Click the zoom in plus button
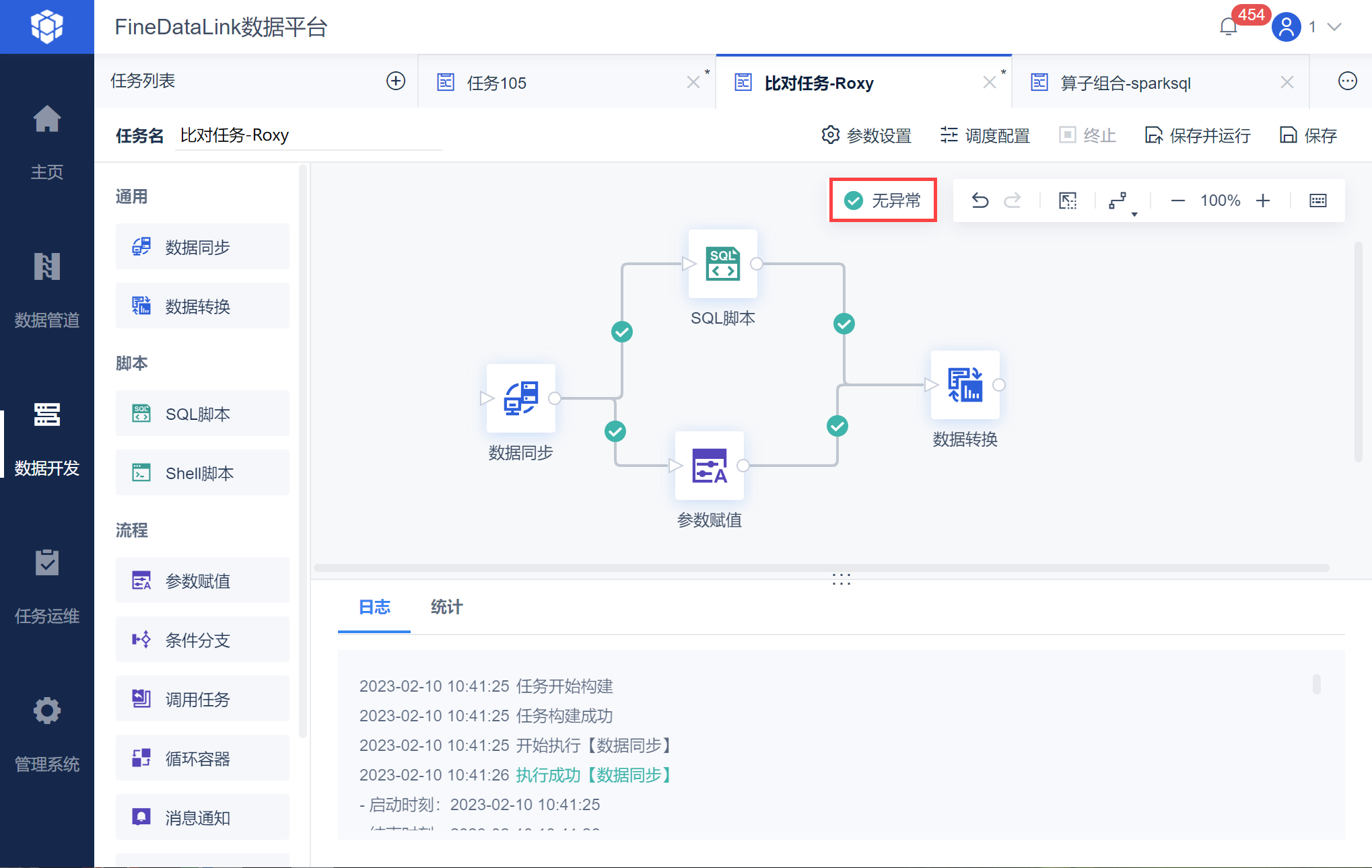 (x=1263, y=201)
